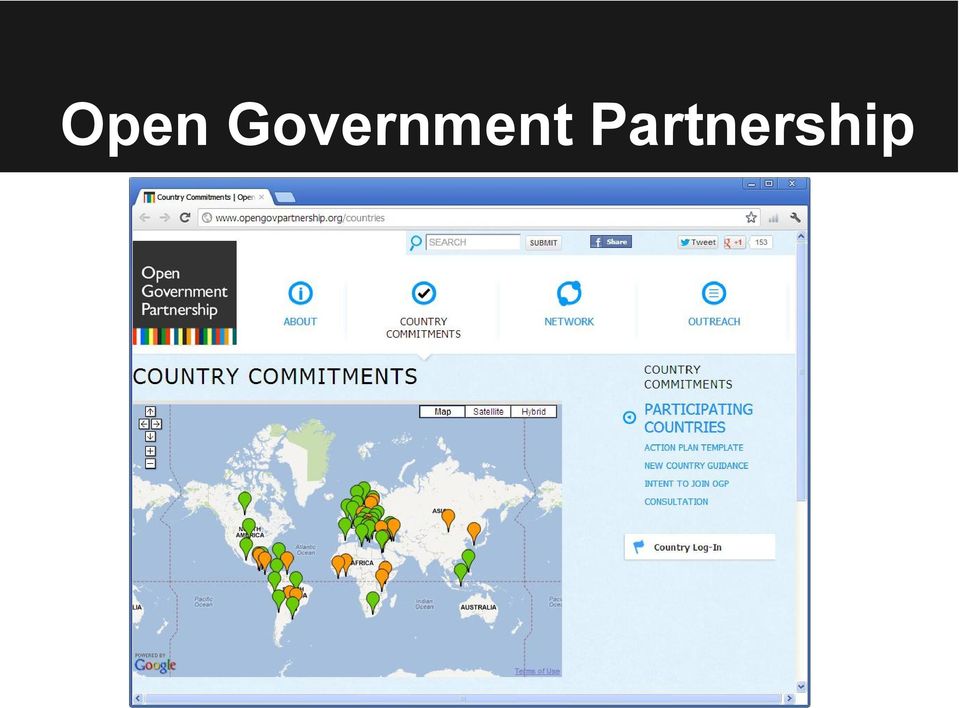Click the Tweet button

(697, 242)
